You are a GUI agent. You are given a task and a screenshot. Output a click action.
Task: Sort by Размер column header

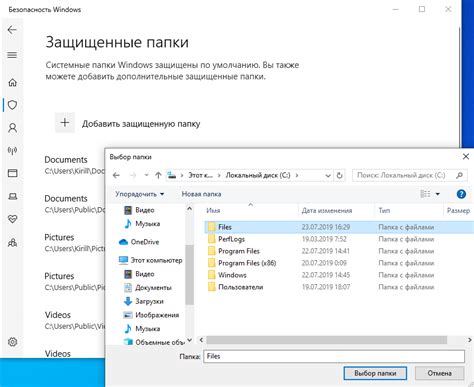[x=458, y=211]
